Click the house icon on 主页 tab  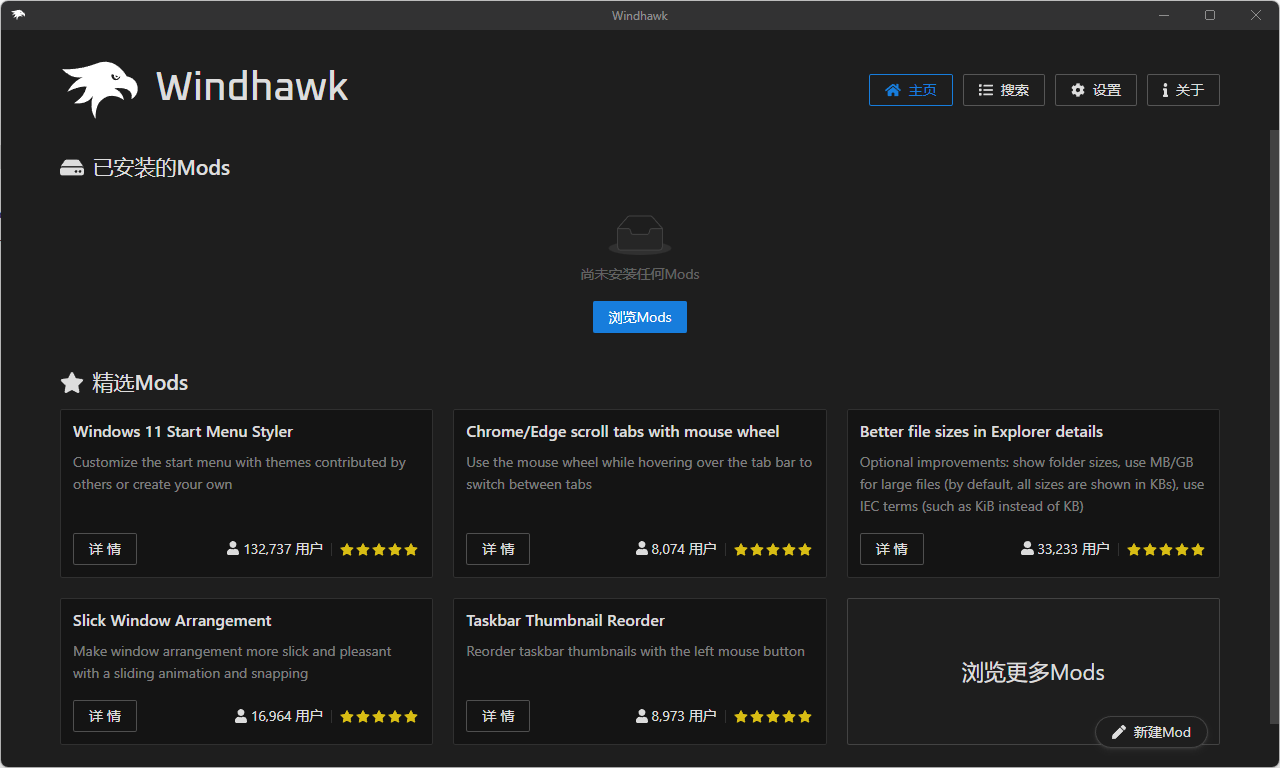[893, 90]
